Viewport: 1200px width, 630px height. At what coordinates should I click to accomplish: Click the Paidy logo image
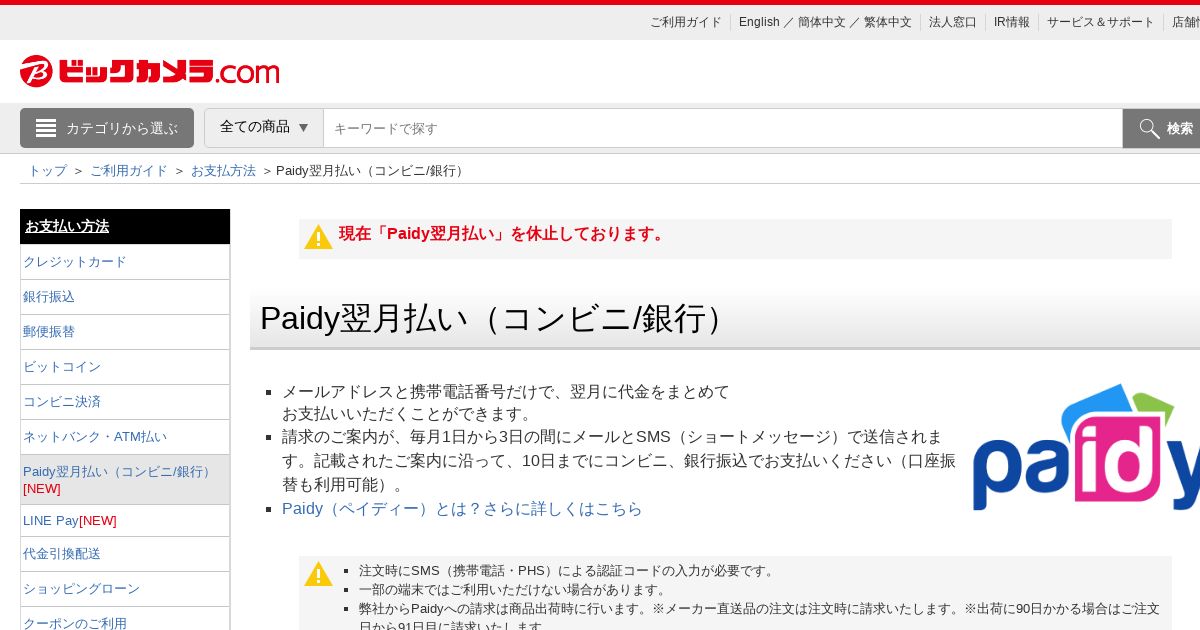1086,446
